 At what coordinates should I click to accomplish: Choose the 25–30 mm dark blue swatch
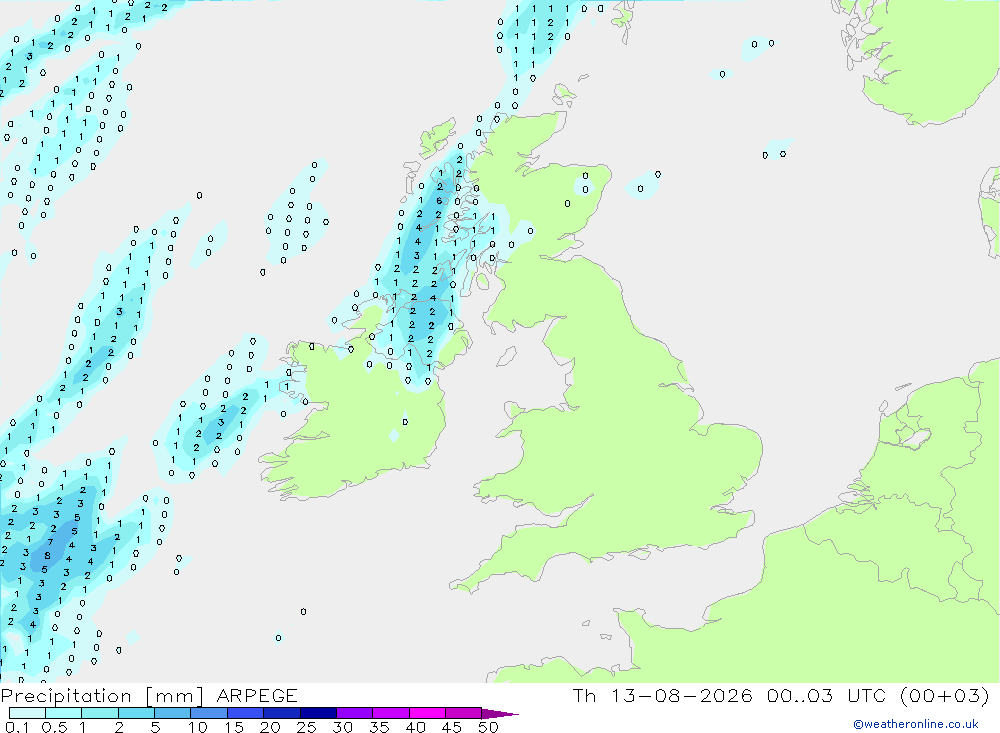pyautogui.click(x=318, y=713)
